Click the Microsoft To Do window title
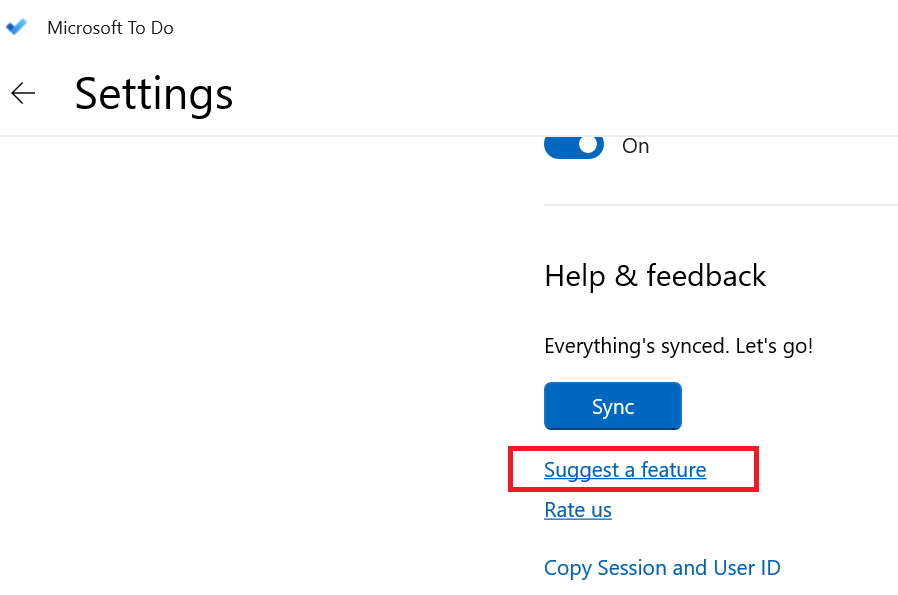Viewport: 898px width, 595px height. coord(110,28)
